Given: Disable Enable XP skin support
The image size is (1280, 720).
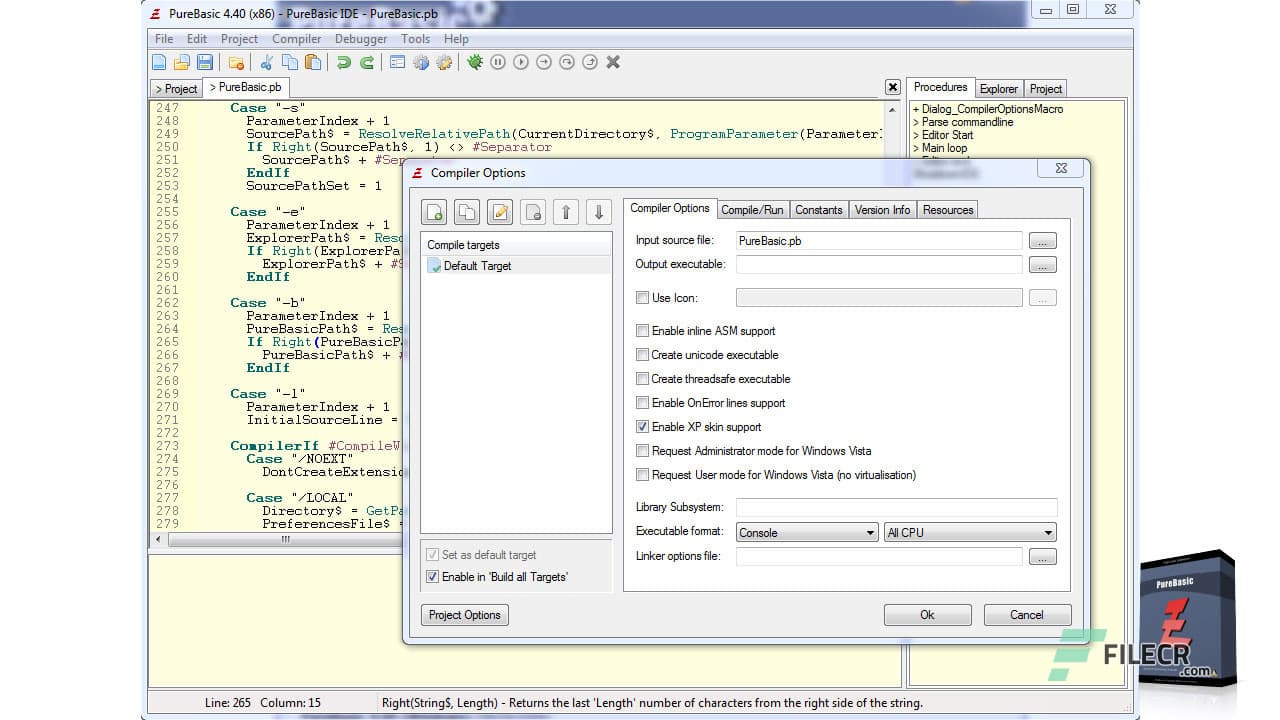Looking at the screenshot, I should [642, 427].
